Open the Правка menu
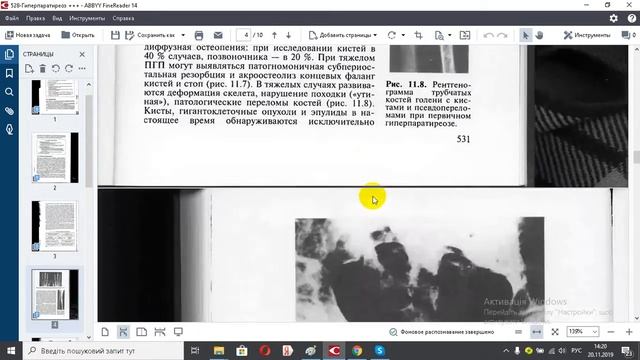 point(36,18)
